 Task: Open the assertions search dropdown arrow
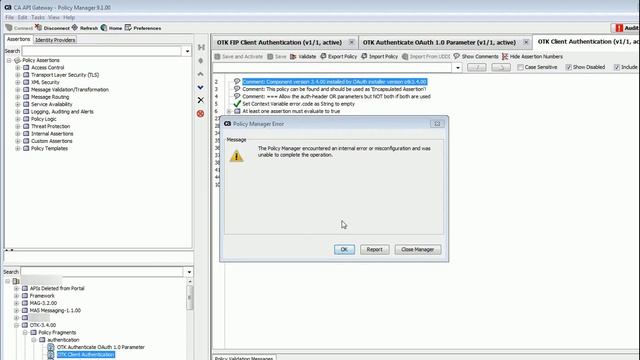(187, 51)
